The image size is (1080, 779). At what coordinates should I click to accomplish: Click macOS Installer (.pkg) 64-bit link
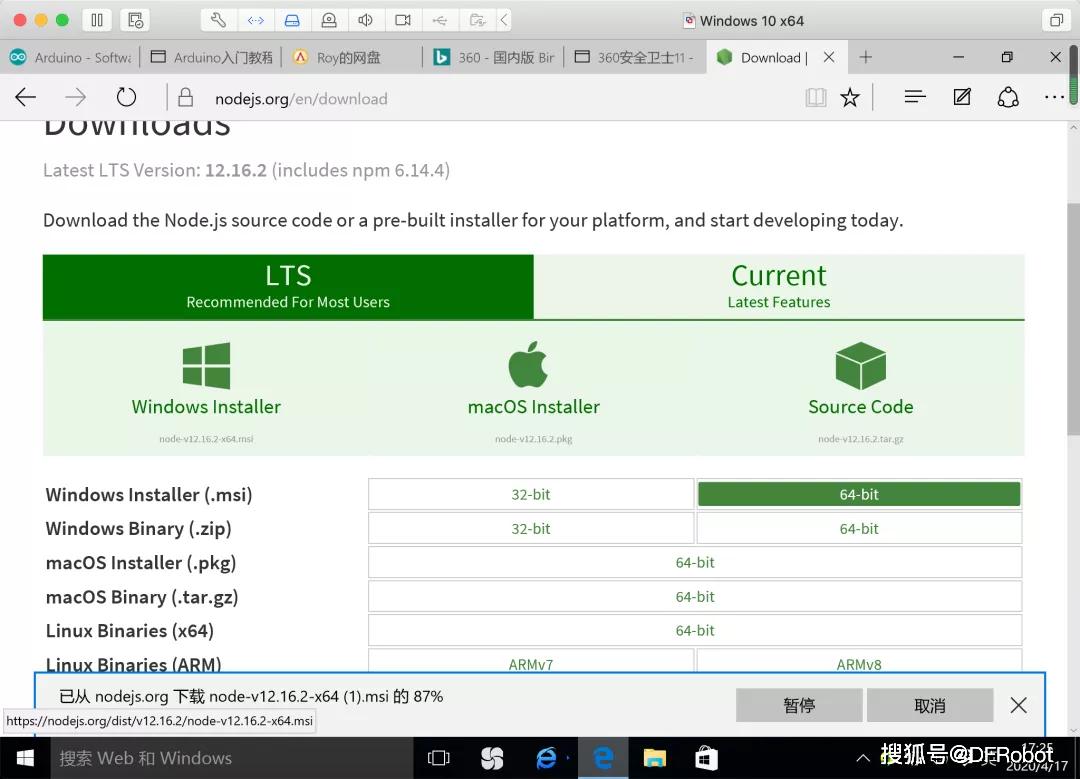point(695,563)
